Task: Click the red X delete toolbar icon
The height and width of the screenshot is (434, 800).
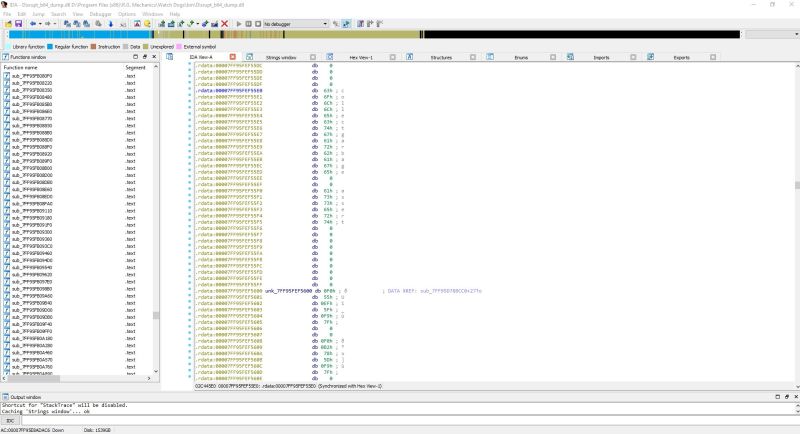Action: tap(224, 24)
